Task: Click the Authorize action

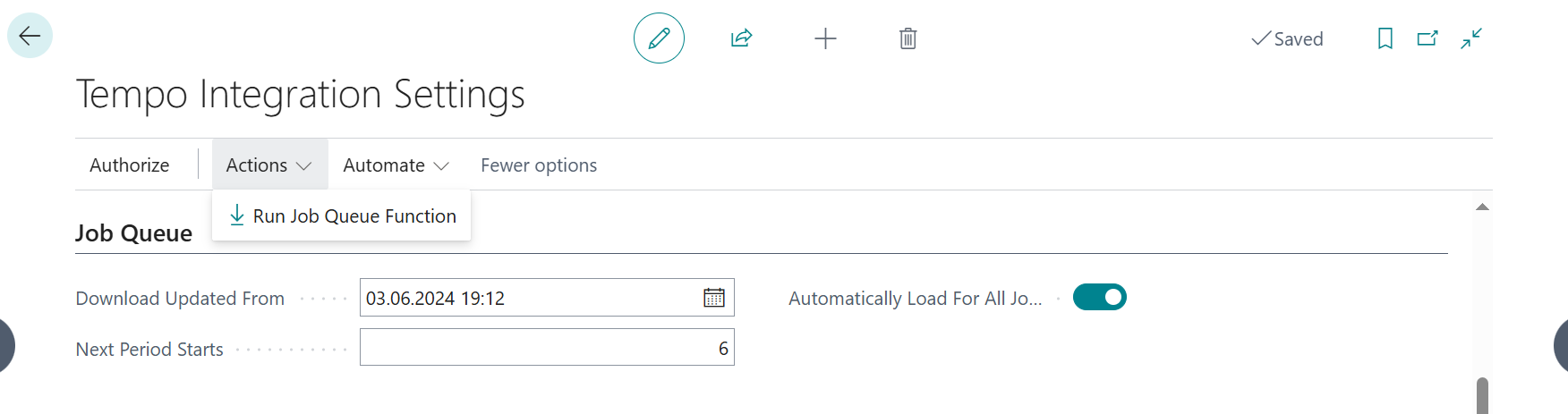Action: click(x=130, y=165)
